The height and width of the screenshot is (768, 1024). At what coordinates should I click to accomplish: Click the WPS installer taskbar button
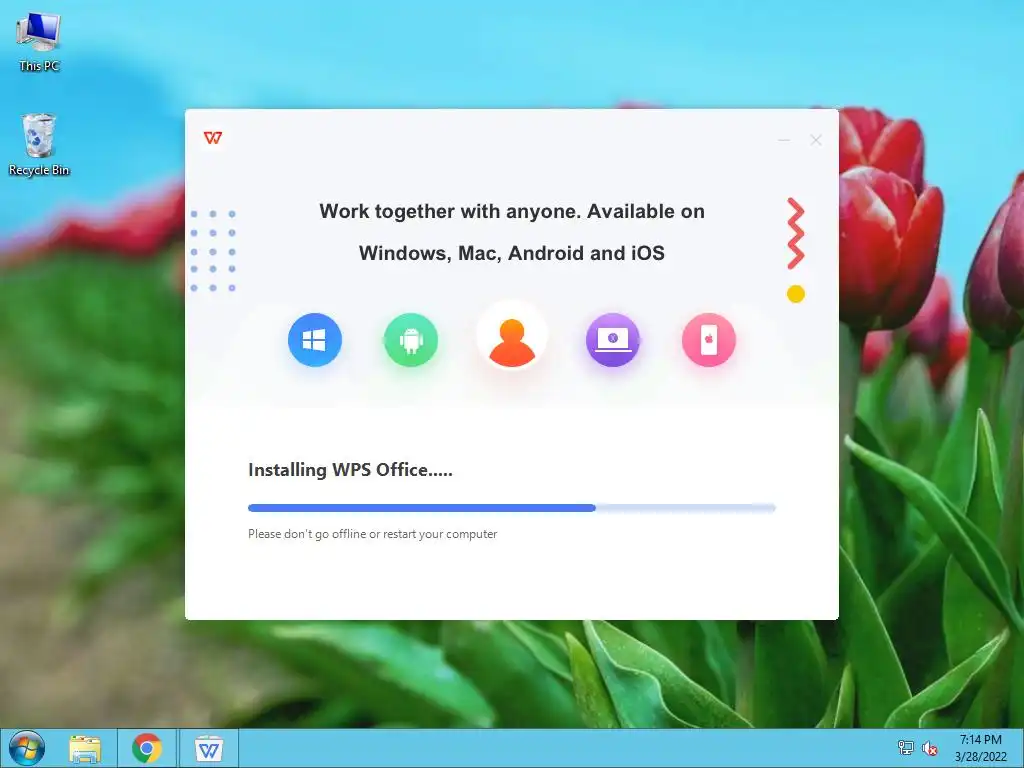click(209, 748)
